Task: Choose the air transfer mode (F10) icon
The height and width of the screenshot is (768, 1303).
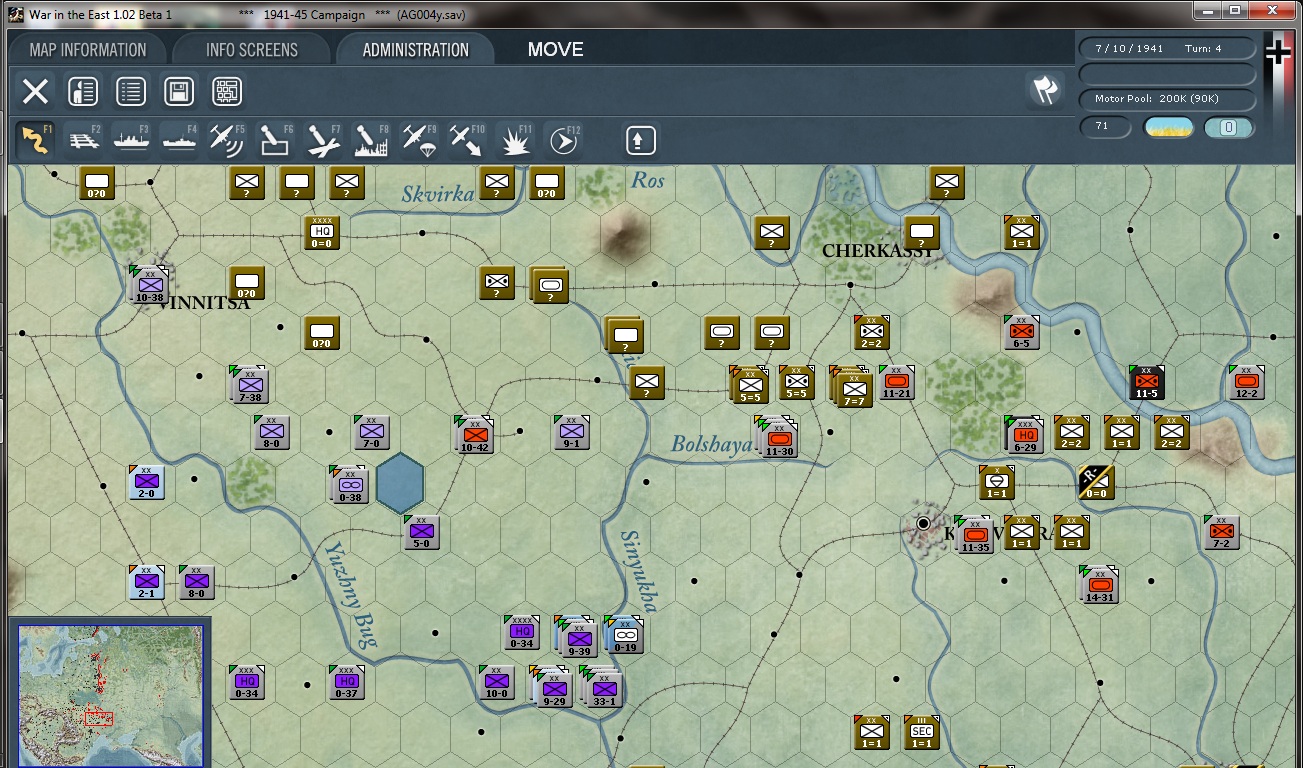Action: click(x=466, y=140)
